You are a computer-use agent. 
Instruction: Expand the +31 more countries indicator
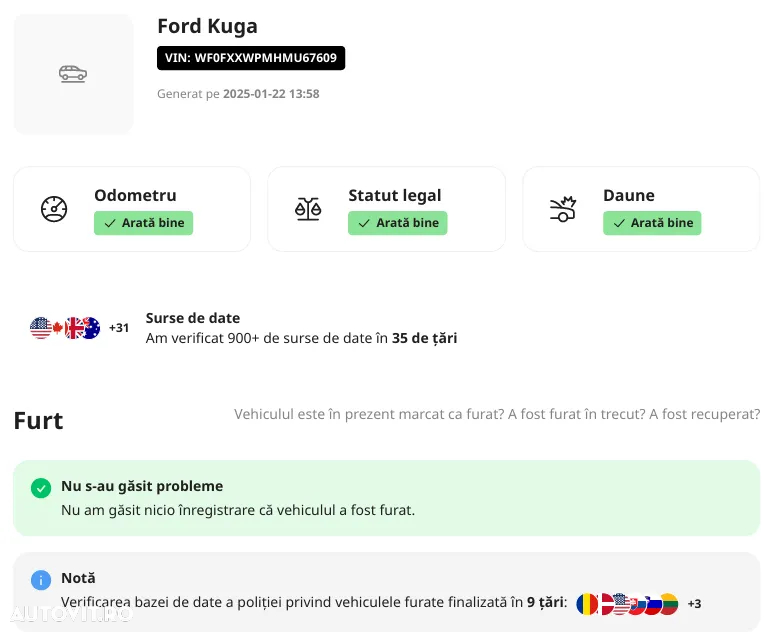coord(119,328)
